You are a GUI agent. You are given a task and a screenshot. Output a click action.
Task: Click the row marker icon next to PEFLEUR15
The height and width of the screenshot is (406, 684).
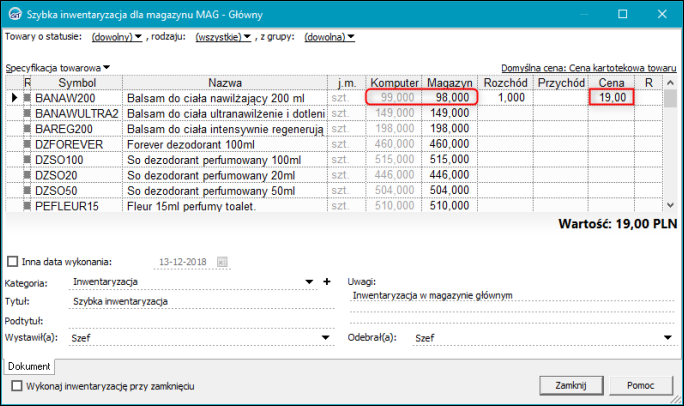(27, 206)
